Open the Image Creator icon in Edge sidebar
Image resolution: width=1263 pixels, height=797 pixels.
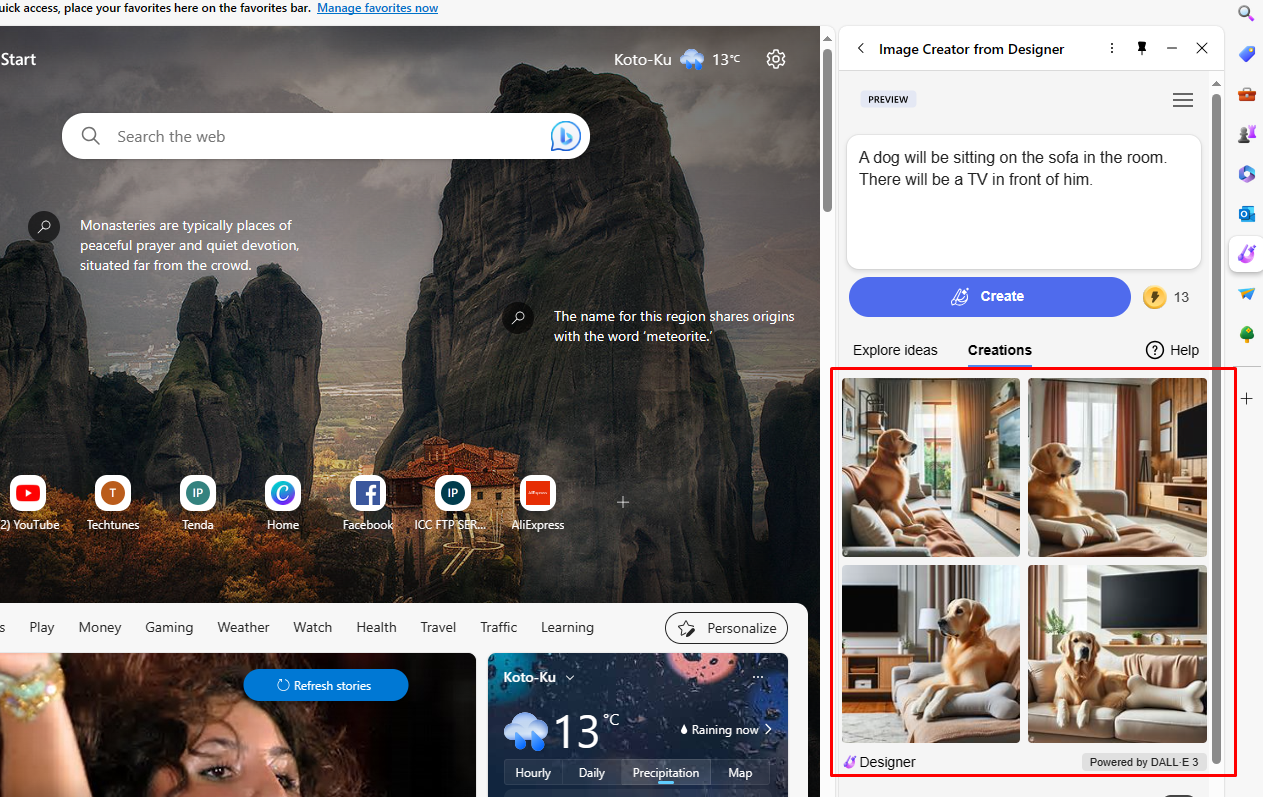click(x=1246, y=254)
